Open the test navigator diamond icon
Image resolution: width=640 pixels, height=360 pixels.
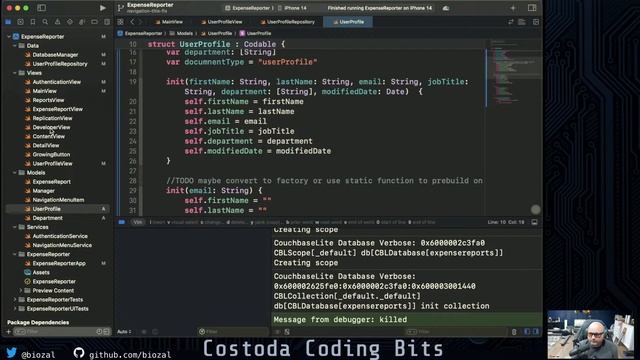[x=69, y=22]
